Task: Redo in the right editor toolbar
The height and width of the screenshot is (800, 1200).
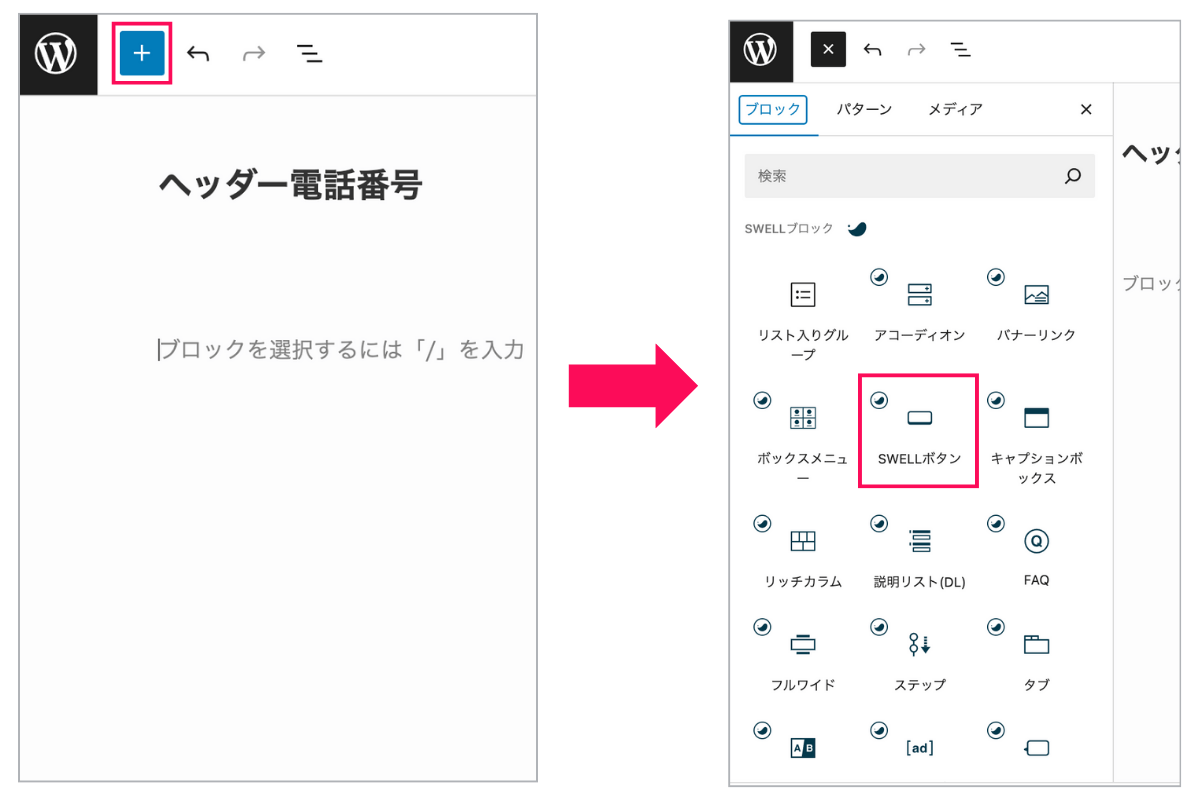Action: point(916,50)
